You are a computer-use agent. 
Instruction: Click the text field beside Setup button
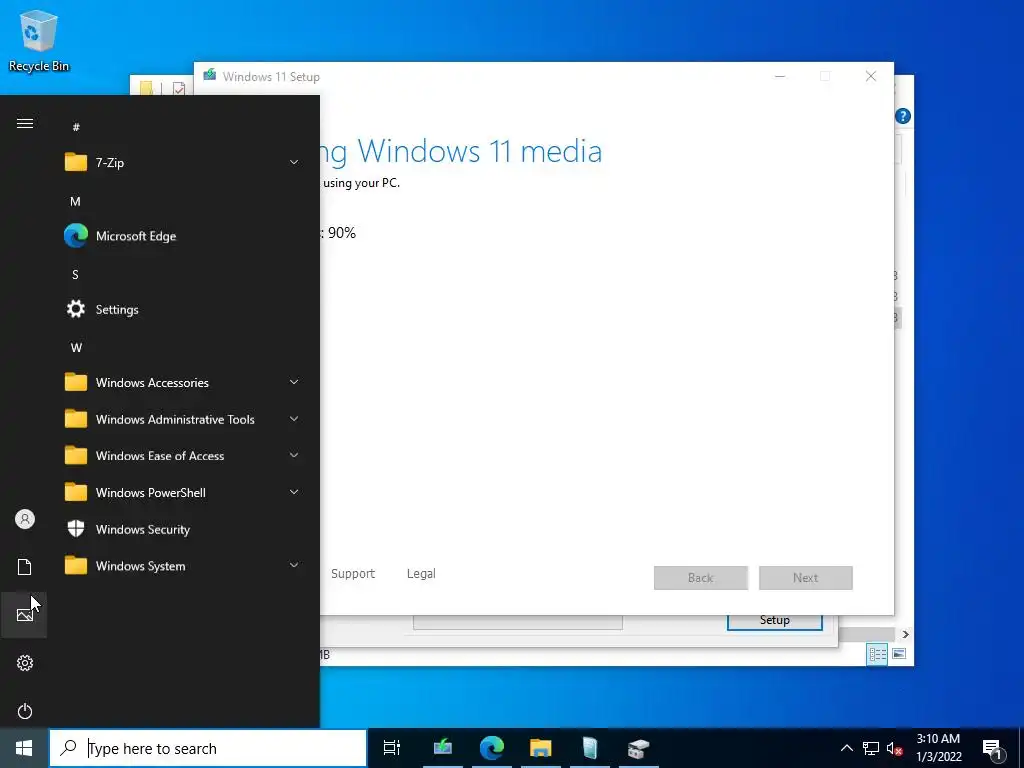[518, 622]
